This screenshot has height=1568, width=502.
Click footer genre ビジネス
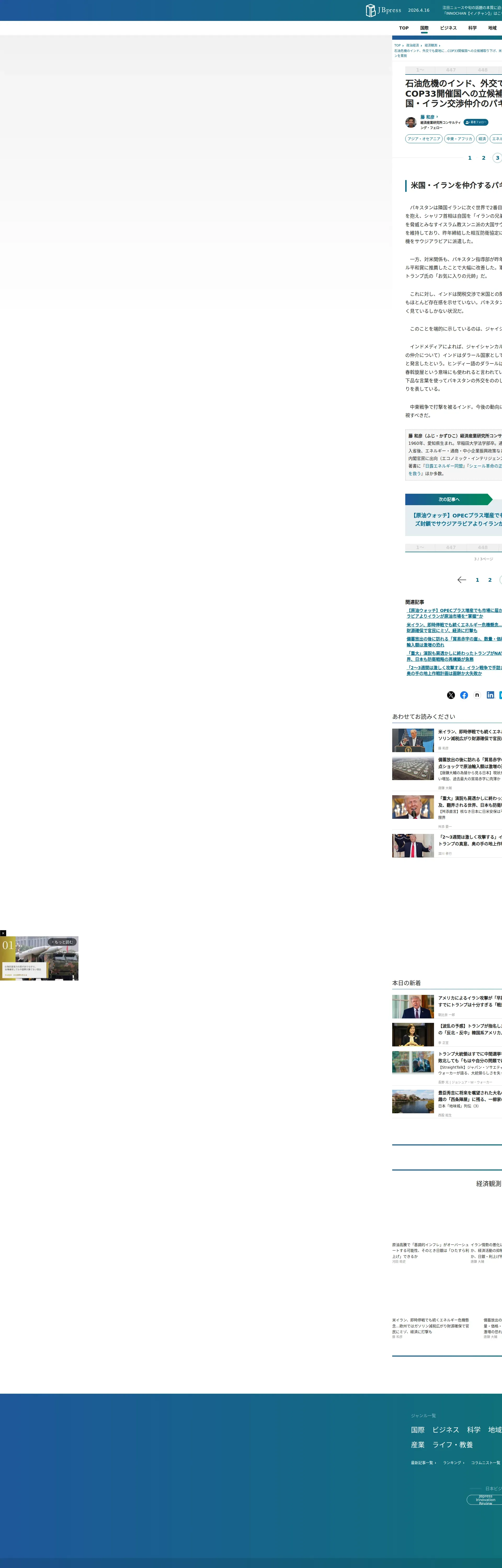click(446, 1430)
